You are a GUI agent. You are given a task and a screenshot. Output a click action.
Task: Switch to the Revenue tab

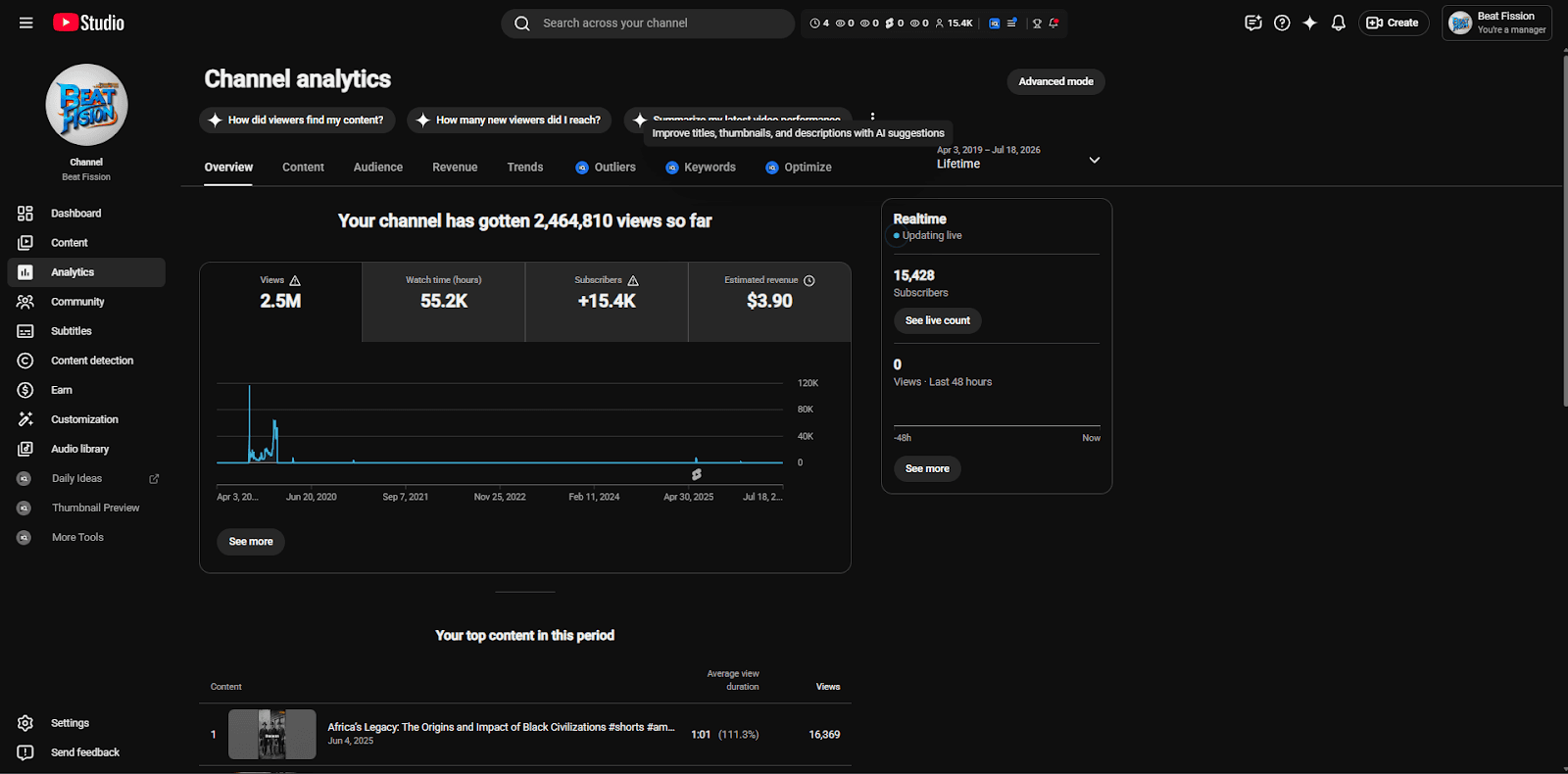[455, 168]
